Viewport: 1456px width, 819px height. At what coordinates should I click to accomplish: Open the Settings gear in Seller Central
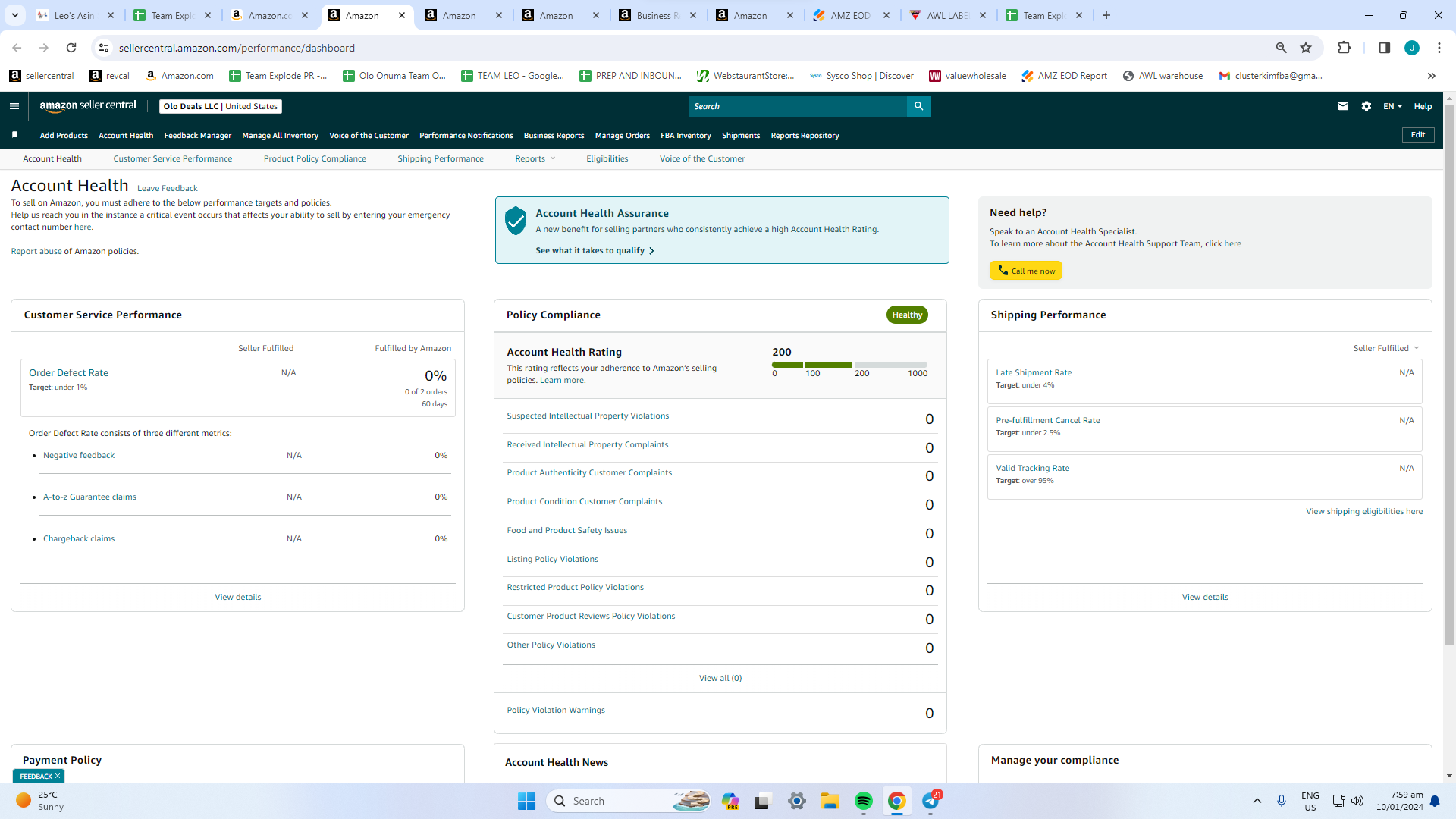click(1367, 106)
